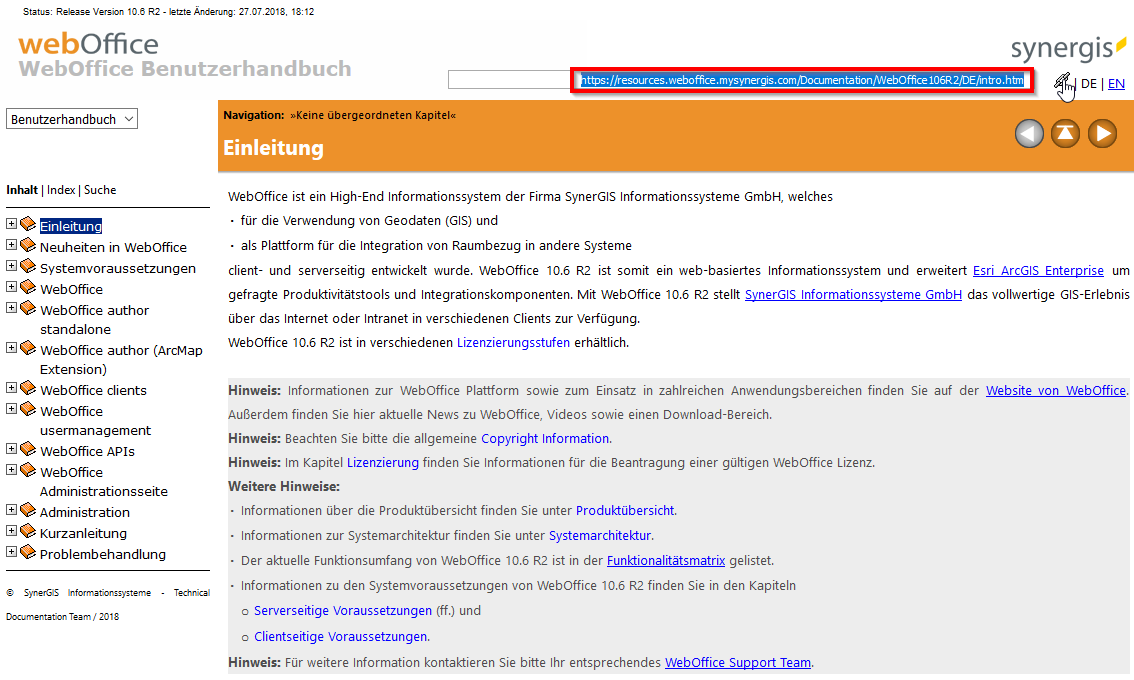Expand the WebOffice Administrationsseite node
Image resolution: width=1134 pixels, height=680 pixels.
point(12,469)
